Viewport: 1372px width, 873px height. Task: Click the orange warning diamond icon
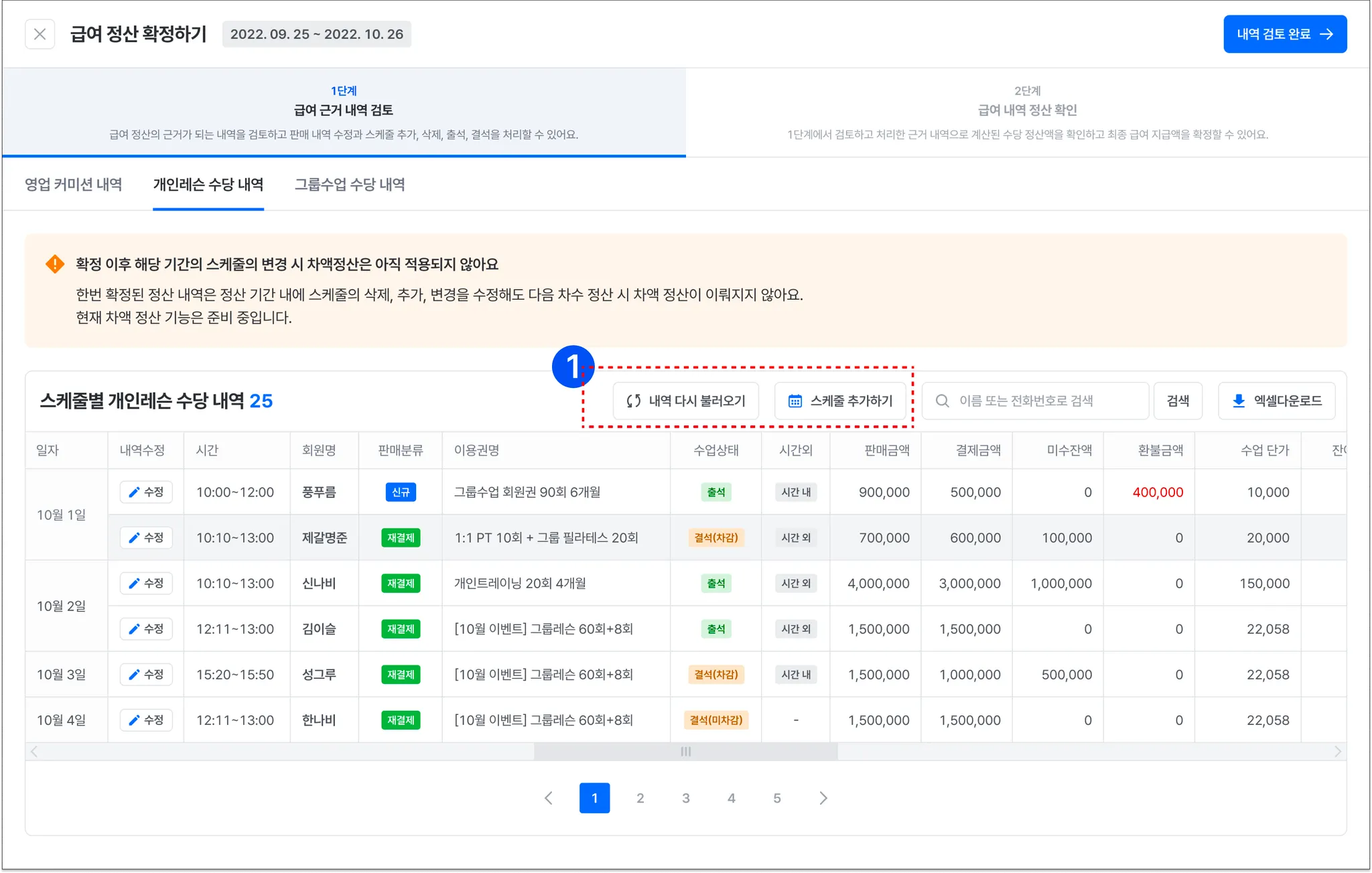click(55, 264)
